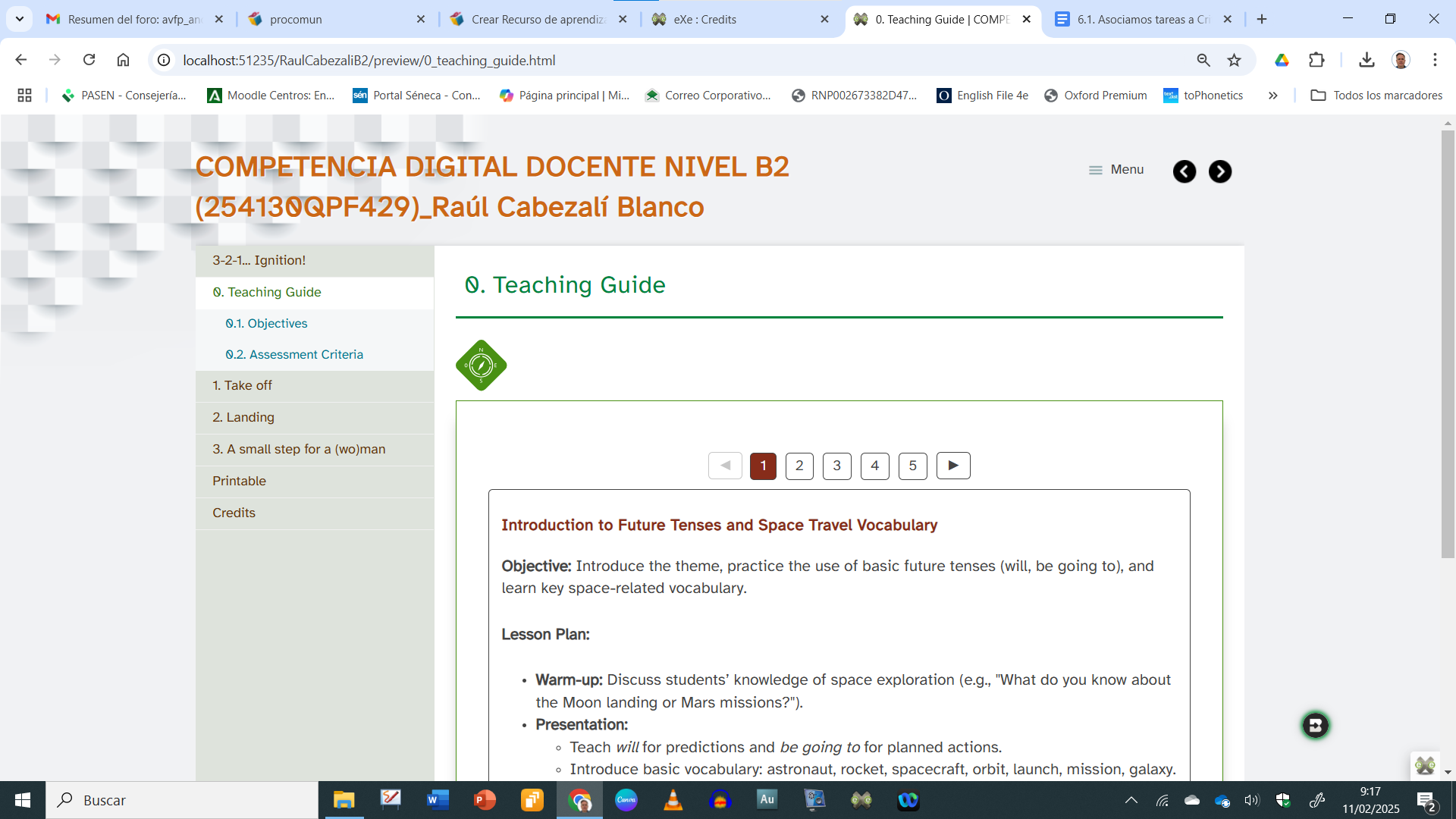Click the floating teal circular button
The width and height of the screenshot is (1456, 819).
point(1316,725)
